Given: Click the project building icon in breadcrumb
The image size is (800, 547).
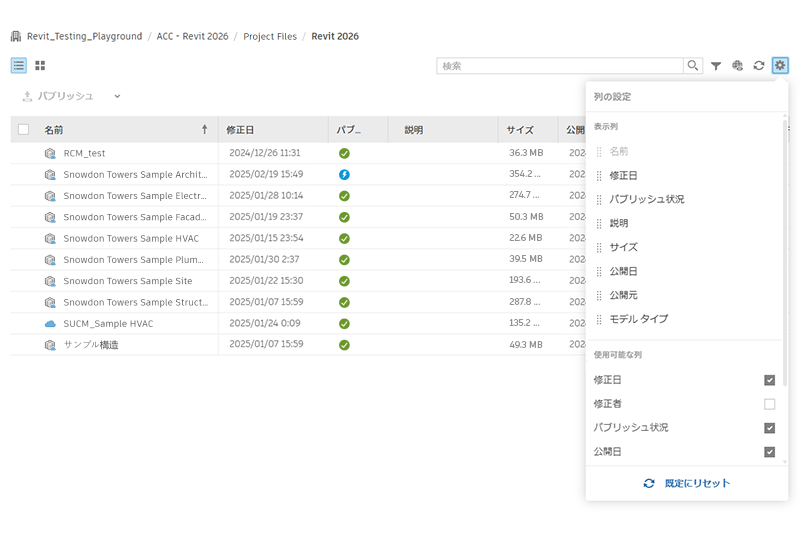Looking at the screenshot, I should (16, 36).
